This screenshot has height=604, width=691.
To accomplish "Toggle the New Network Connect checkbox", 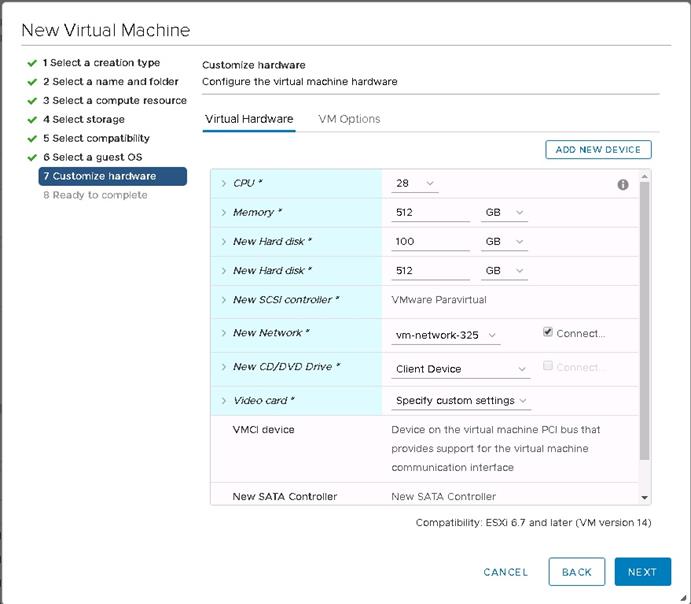I will [548, 332].
